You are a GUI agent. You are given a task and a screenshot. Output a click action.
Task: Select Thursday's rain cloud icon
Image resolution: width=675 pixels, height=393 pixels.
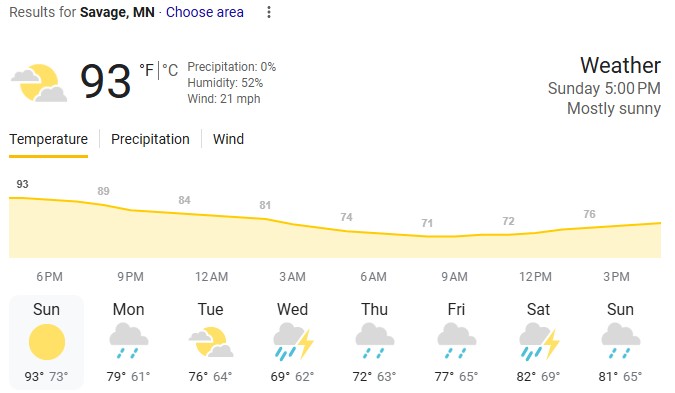click(375, 342)
